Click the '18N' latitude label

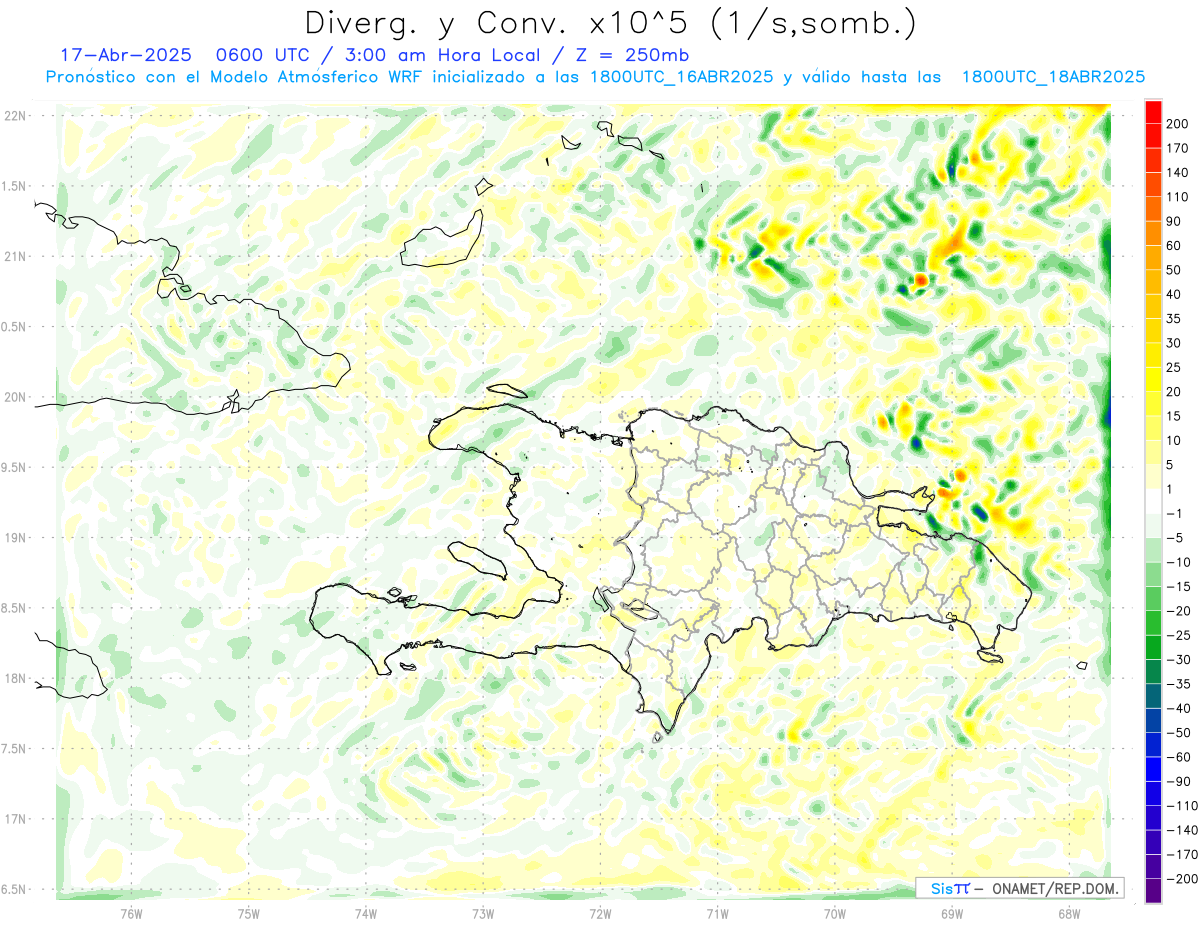point(15,678)
